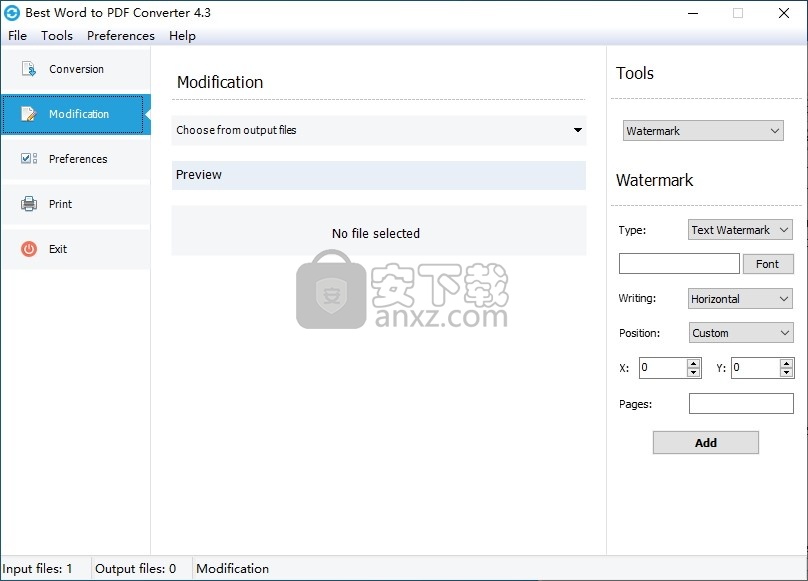Decrease the Y value with down arrow
The width and height of the screenshot is (808, 581).
(786, 373)
